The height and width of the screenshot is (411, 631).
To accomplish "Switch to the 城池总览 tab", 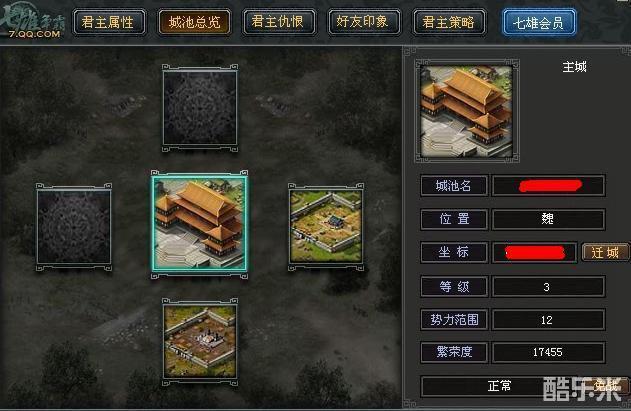I will (x=194, y=22).
